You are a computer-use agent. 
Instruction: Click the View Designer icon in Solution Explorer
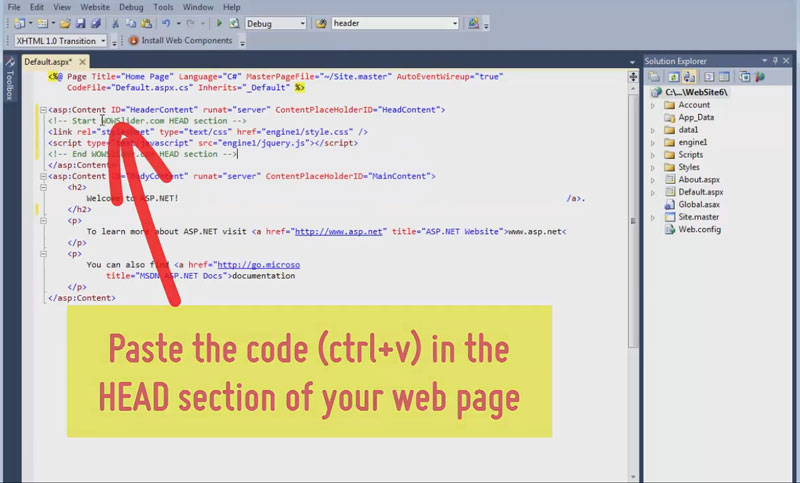pyautogui.click(x=724, y=77)
